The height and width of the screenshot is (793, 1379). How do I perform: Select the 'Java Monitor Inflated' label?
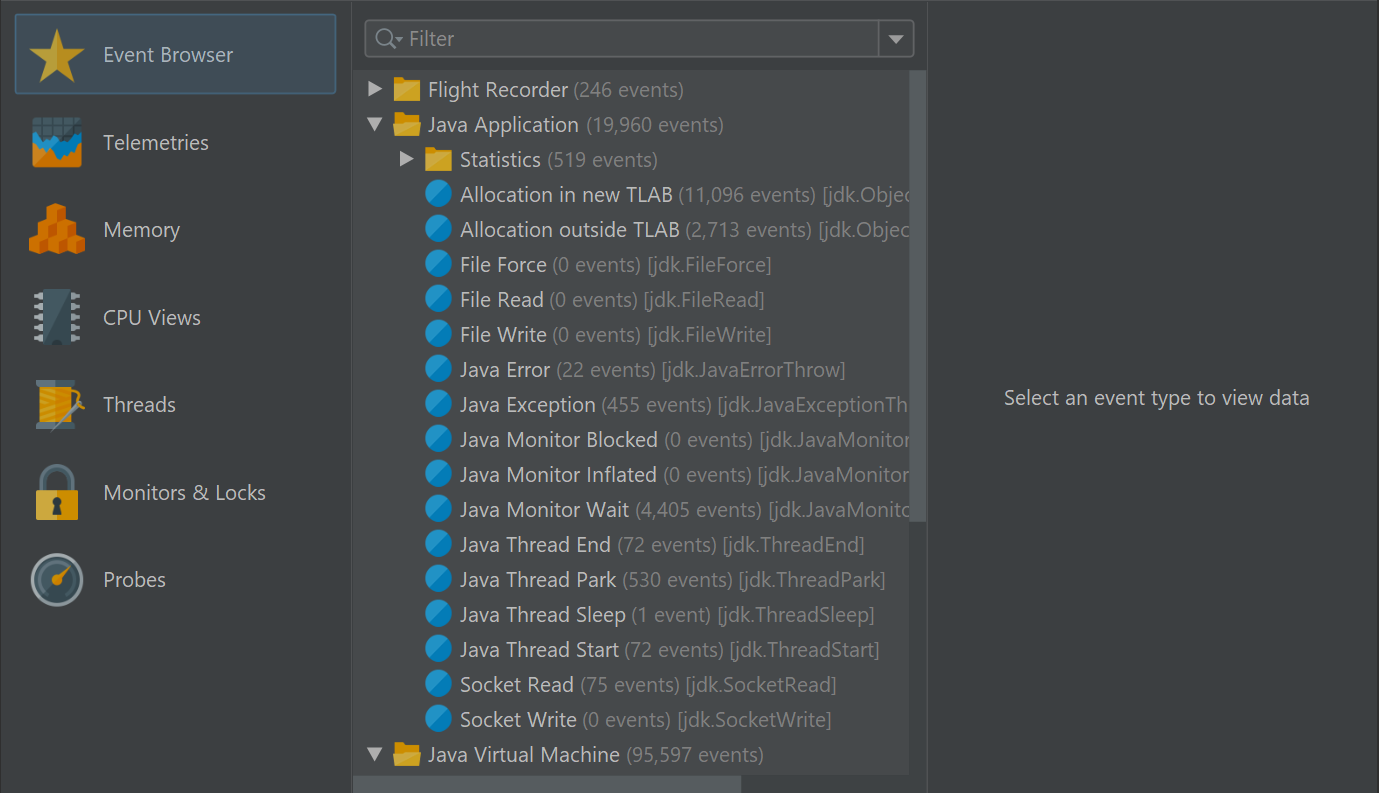[558, 475]
